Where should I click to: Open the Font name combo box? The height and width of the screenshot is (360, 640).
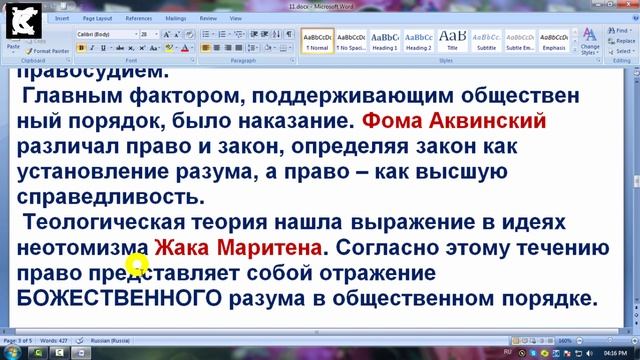pyautogui.click(x=107, y=35)
